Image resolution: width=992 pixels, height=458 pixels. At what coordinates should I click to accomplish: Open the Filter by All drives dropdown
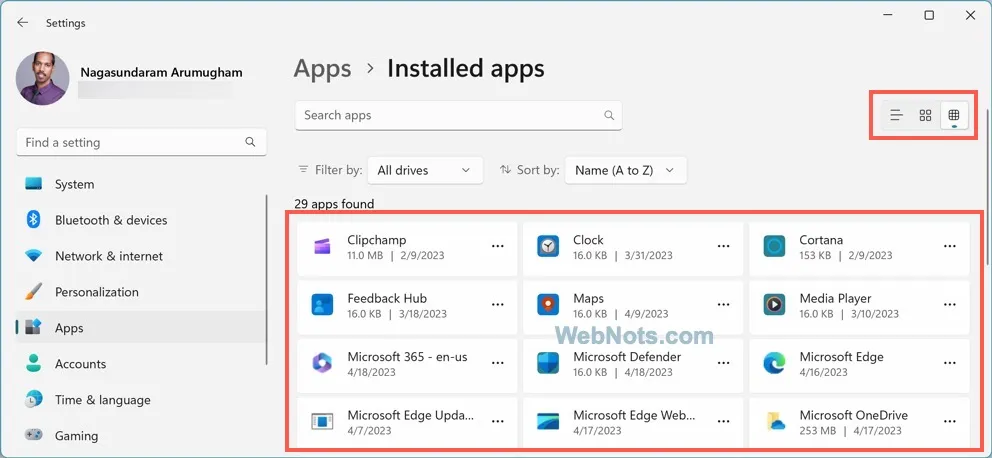pos(425,170)
